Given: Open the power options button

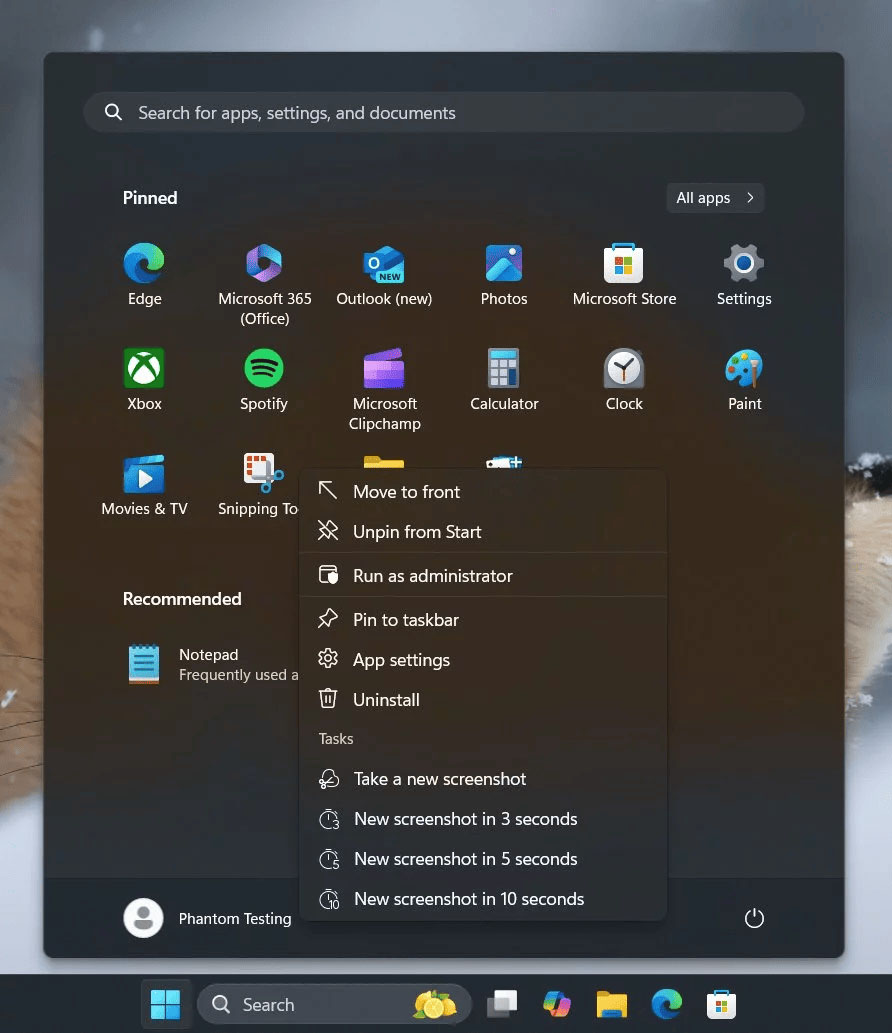Looking at the screenshot, I should 754,918.
